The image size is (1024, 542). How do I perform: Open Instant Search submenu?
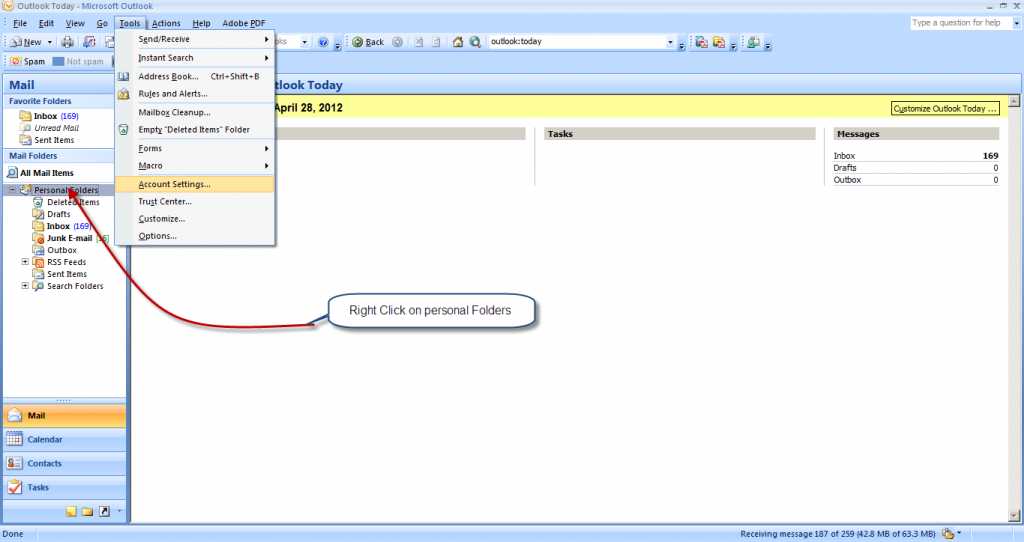pos(195,58)
